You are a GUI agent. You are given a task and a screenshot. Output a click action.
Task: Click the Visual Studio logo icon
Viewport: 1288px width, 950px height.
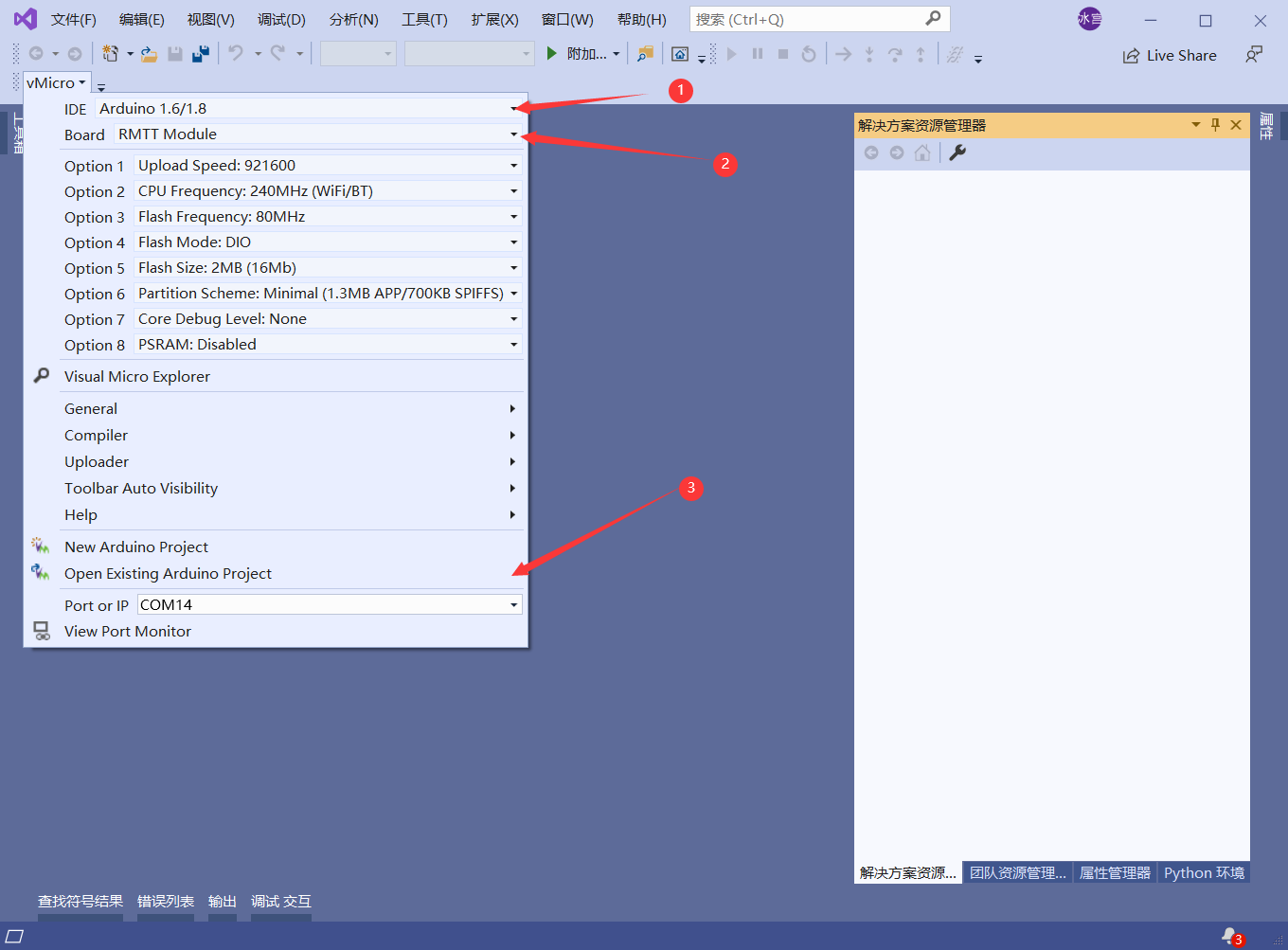26,19
